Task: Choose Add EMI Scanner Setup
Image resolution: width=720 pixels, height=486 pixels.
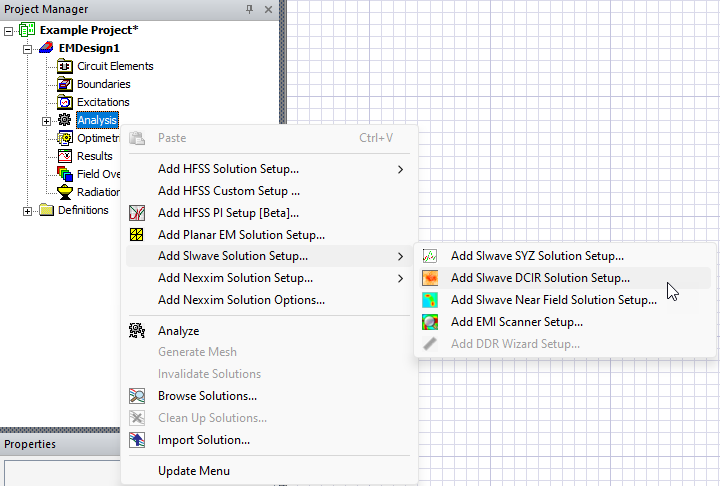Action: click(x=565, y=322)
